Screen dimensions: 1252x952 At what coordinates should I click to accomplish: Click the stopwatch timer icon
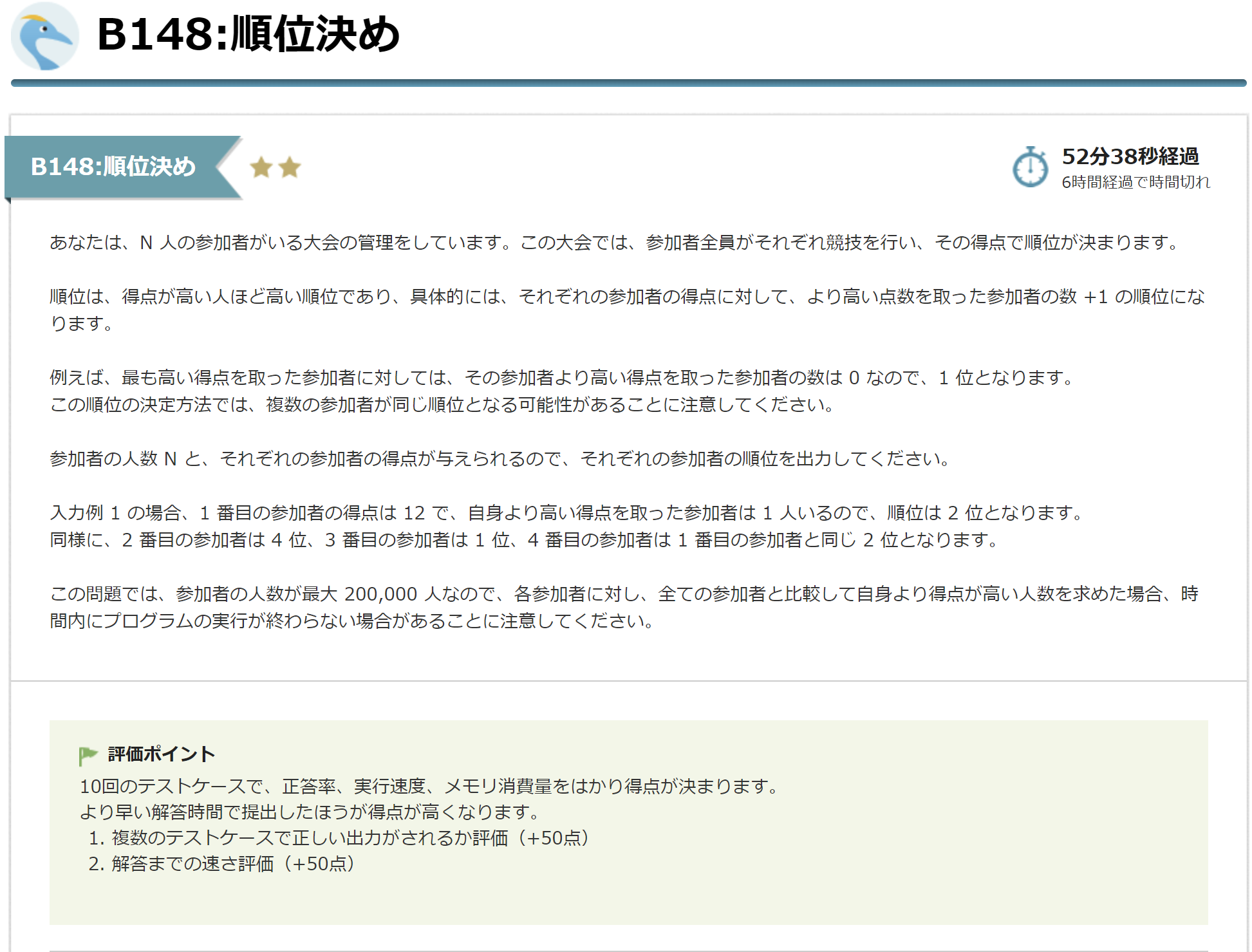pyautogui.click(x=1030, y=167)
